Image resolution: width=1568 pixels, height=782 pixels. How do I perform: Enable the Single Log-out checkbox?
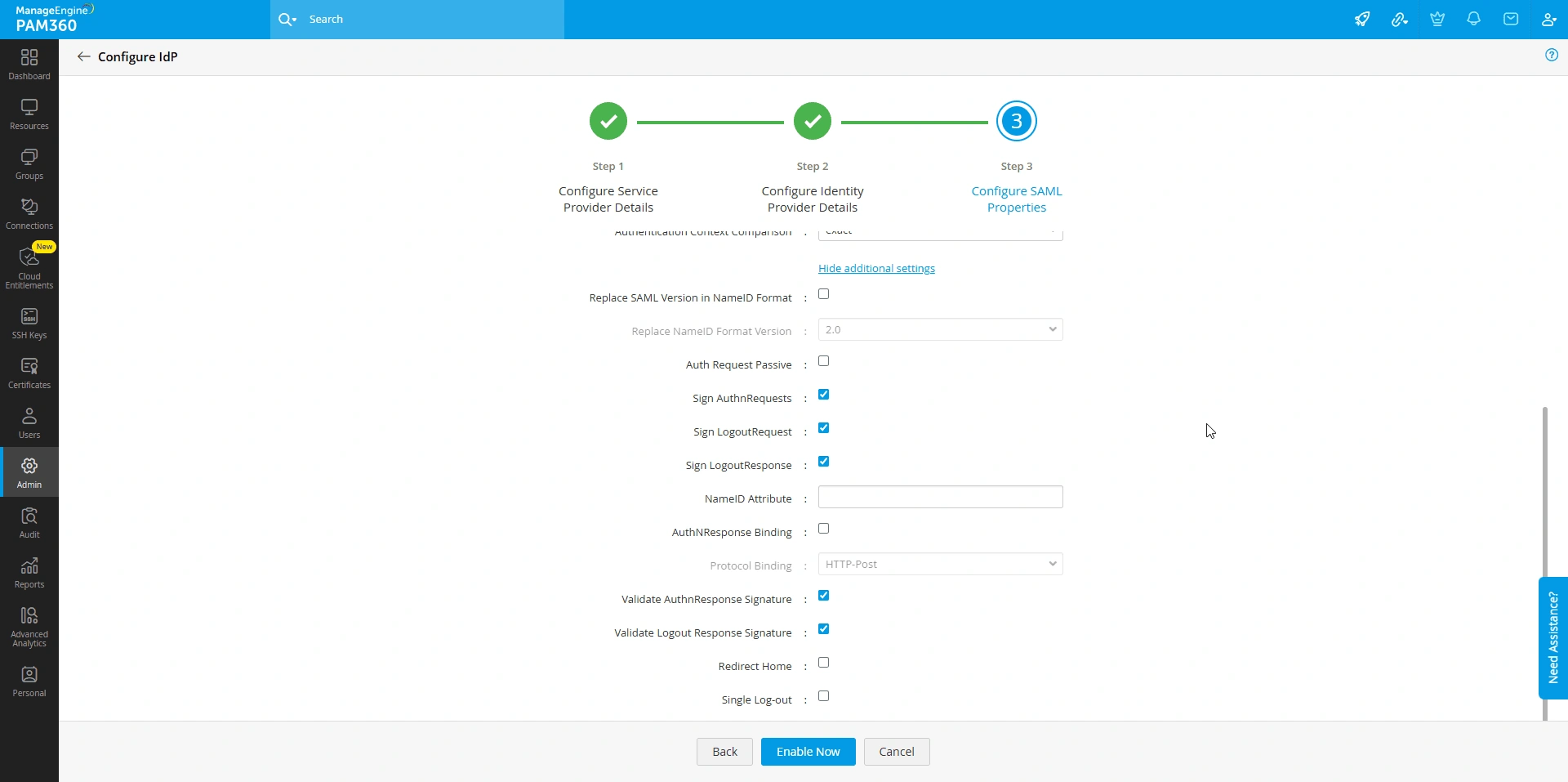pos(823,696)
